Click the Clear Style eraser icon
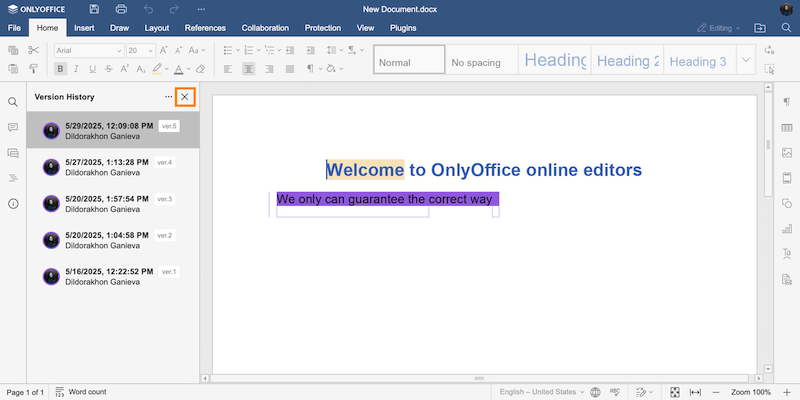Viewport: 800px width, 400px height. tap(200, 69)
